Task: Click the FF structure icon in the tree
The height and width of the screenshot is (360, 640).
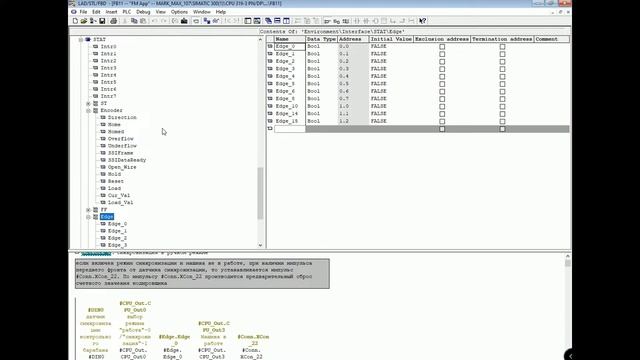Action: click(96, 210)
